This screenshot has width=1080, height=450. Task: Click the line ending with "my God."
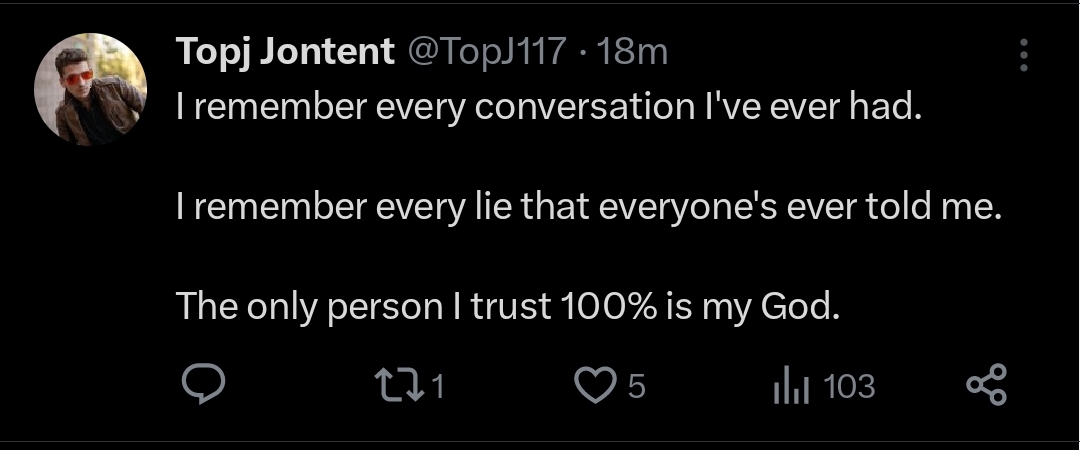(507, 306)
